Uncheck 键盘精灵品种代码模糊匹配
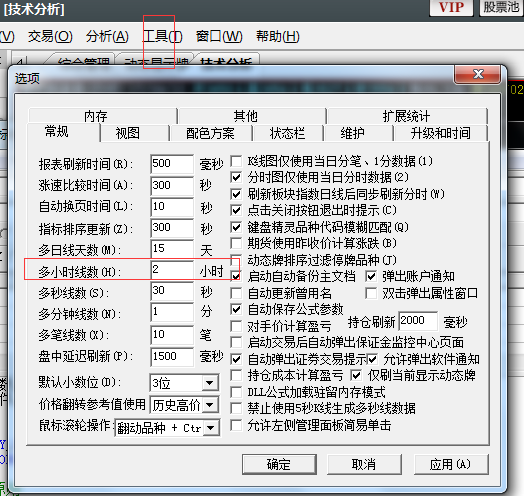Viewport: 524px width, 496px height. (x=236, y=227)
